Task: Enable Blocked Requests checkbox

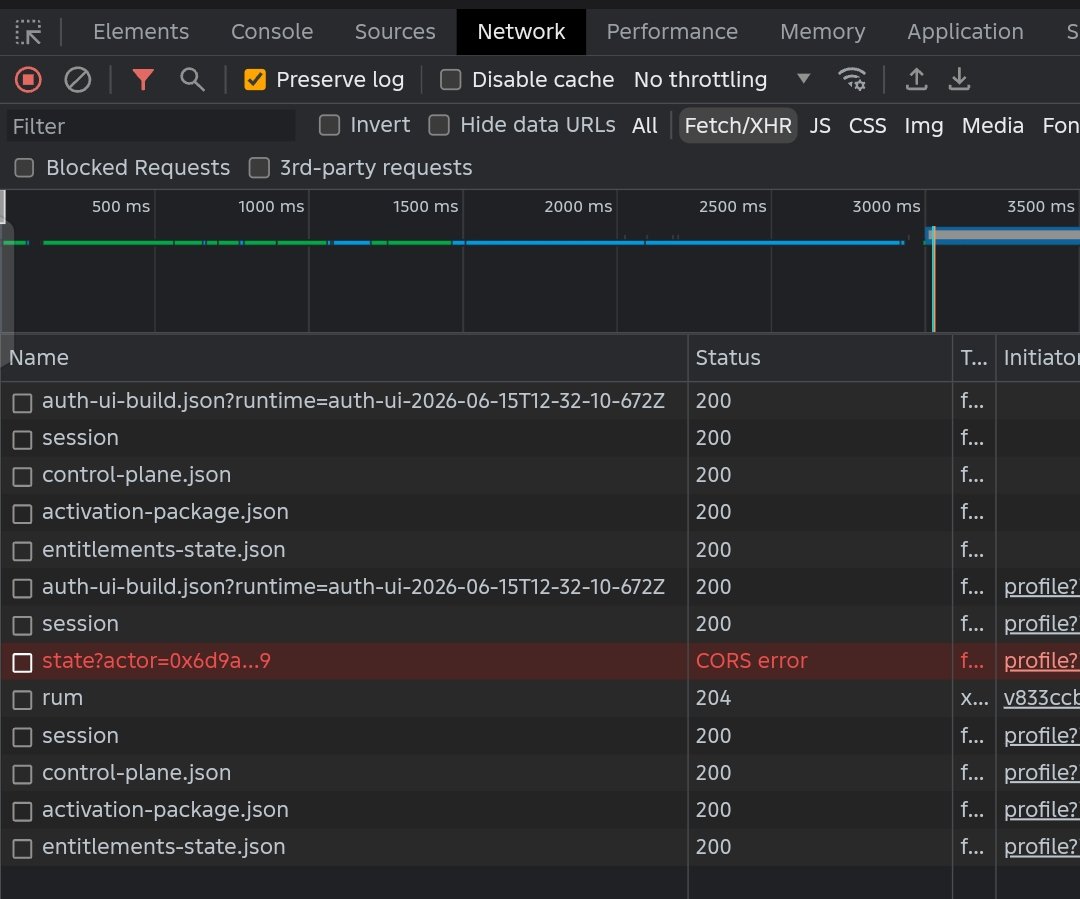Action: [24, 167]
